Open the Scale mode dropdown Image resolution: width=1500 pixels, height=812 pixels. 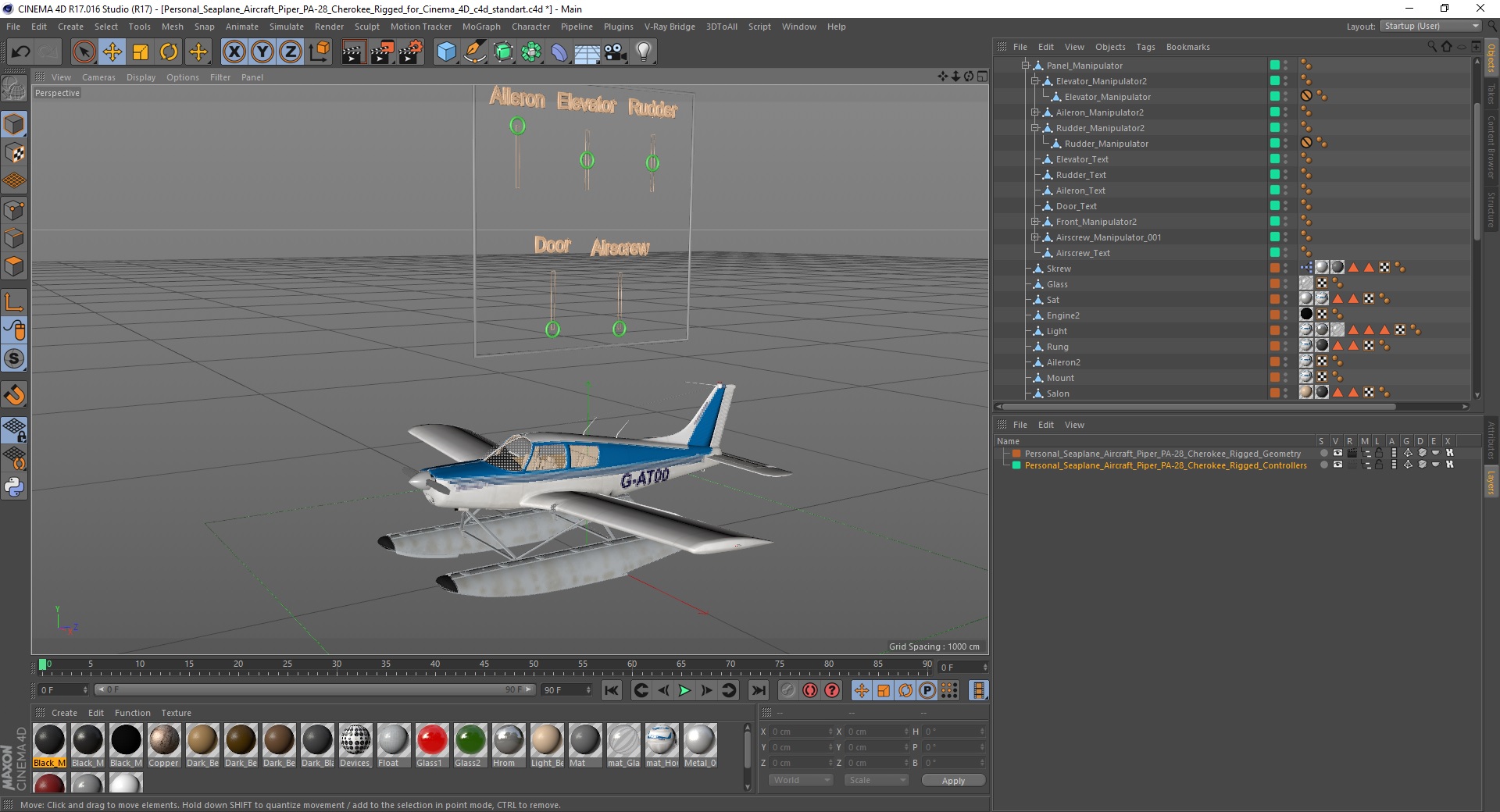coord(877,780)
